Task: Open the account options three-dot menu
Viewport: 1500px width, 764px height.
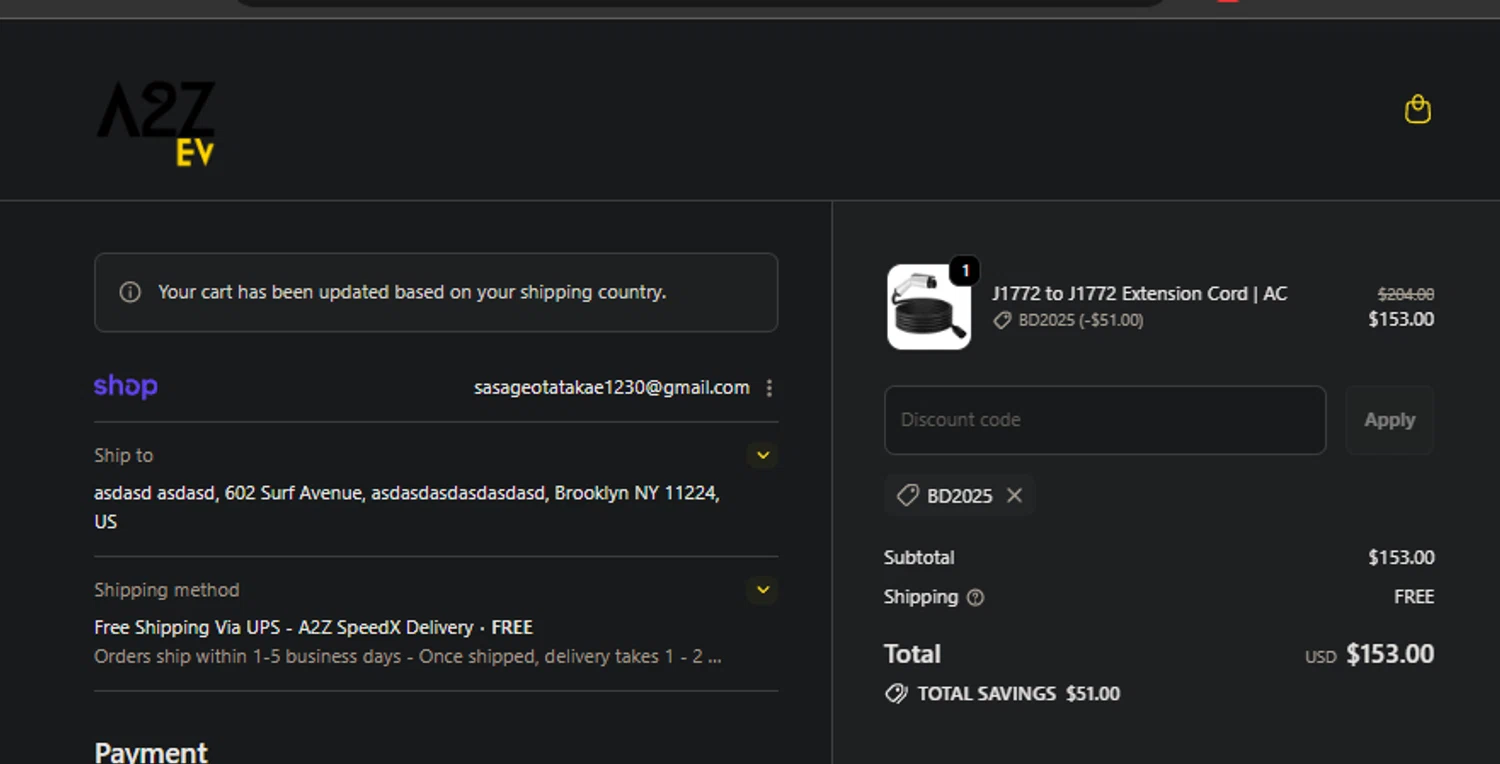Action: 769,388
